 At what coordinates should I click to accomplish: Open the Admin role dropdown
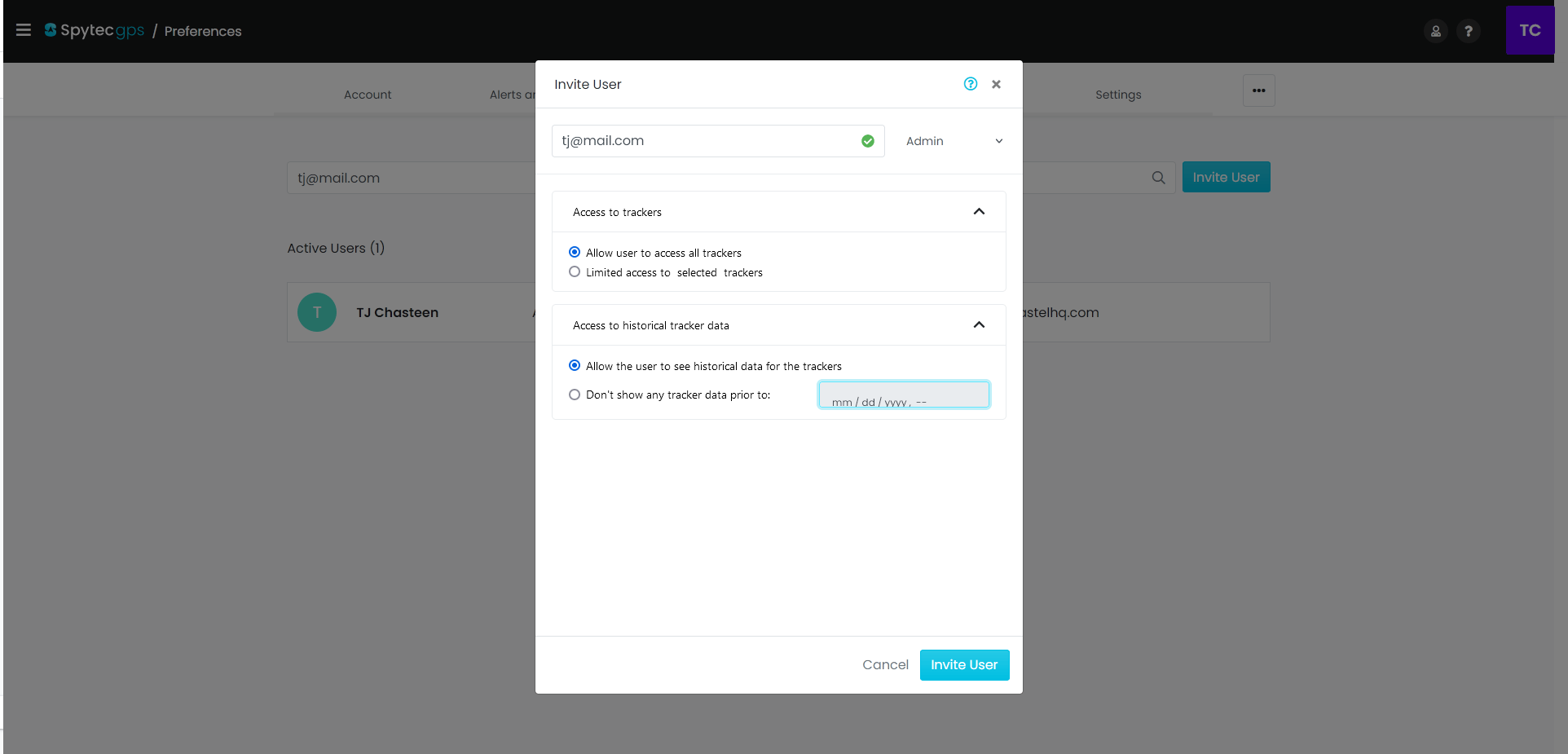tap(954, 141)
